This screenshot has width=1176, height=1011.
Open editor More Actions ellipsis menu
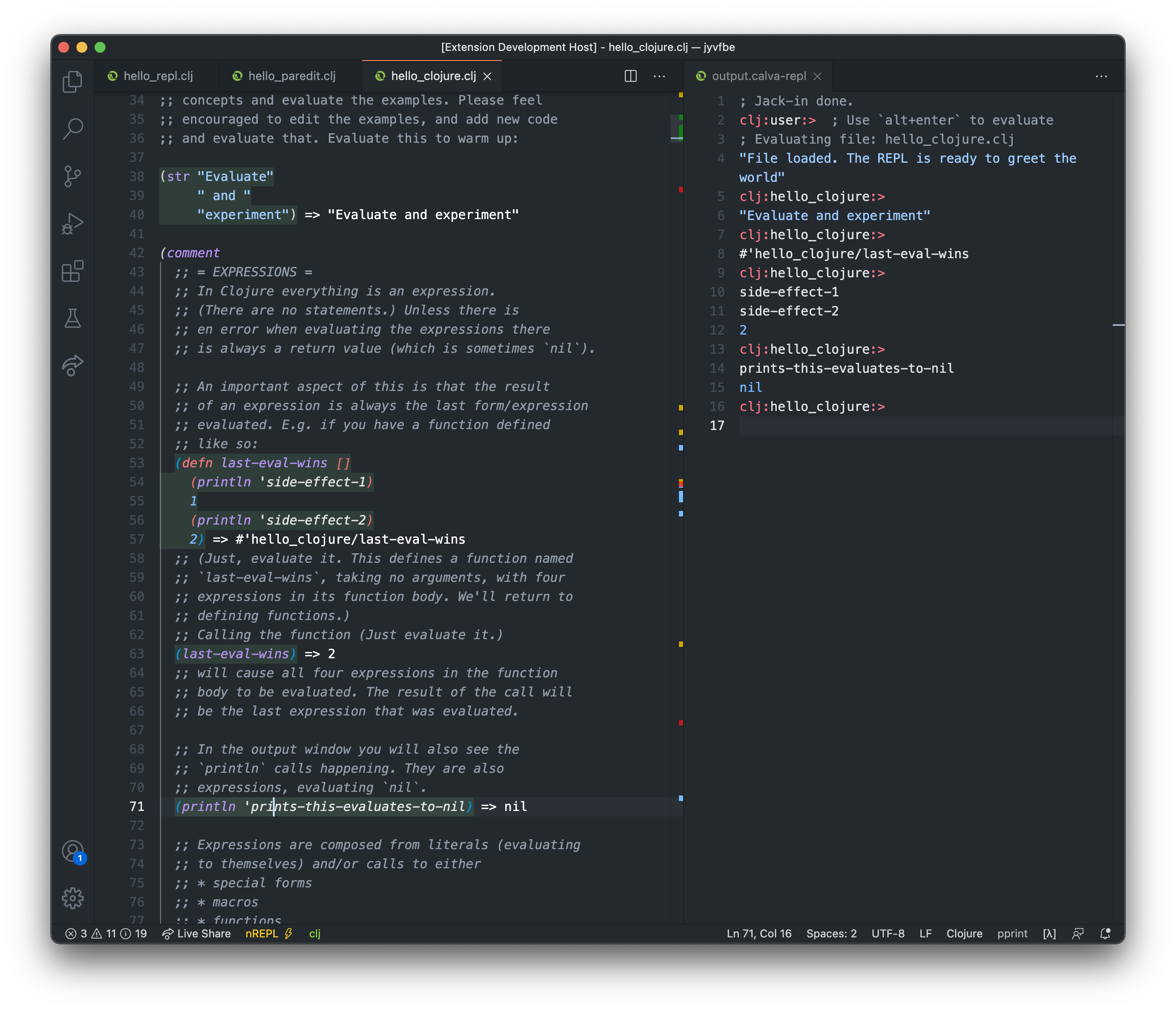[x=659, y=76]
